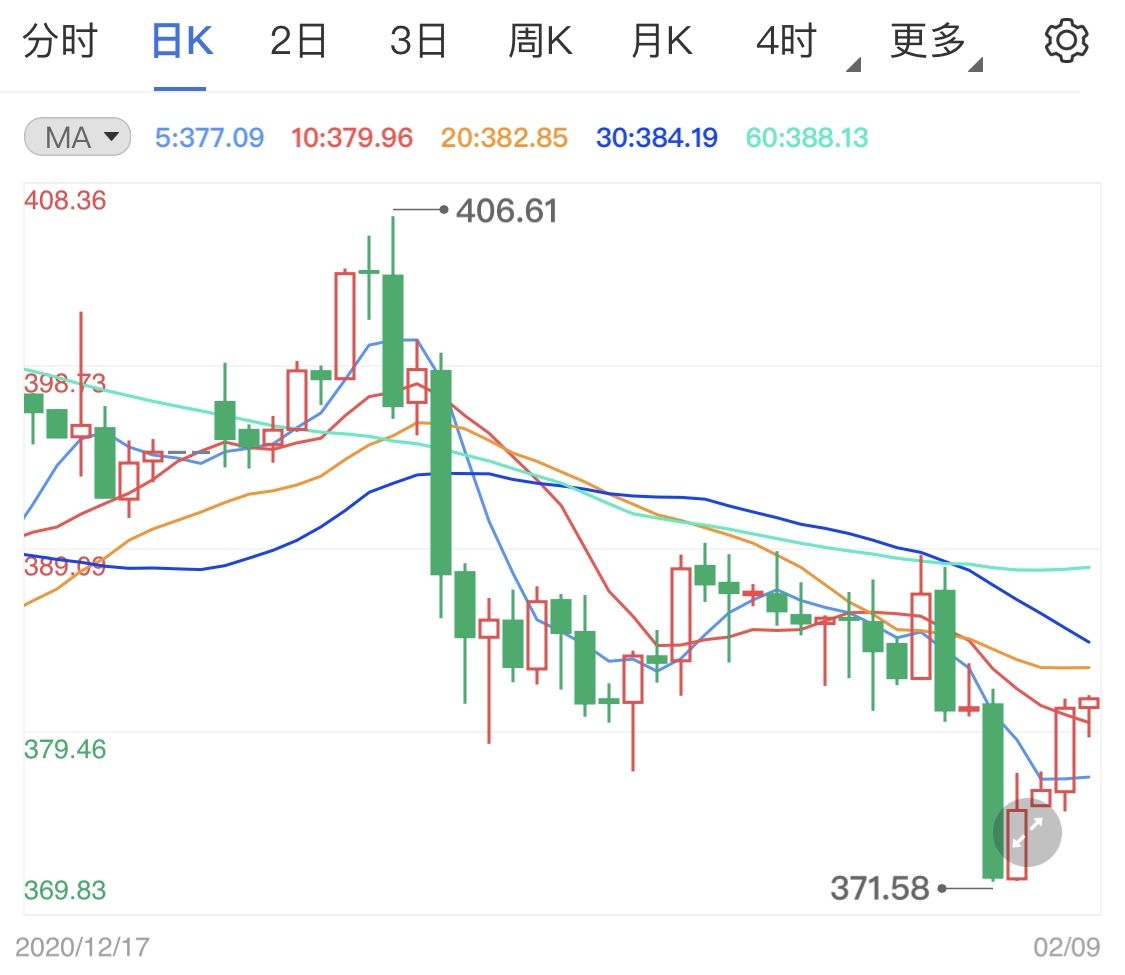The image size is (1125, 975).
Task: Open the 2日 two-day chart view
Action: (296, 40)
